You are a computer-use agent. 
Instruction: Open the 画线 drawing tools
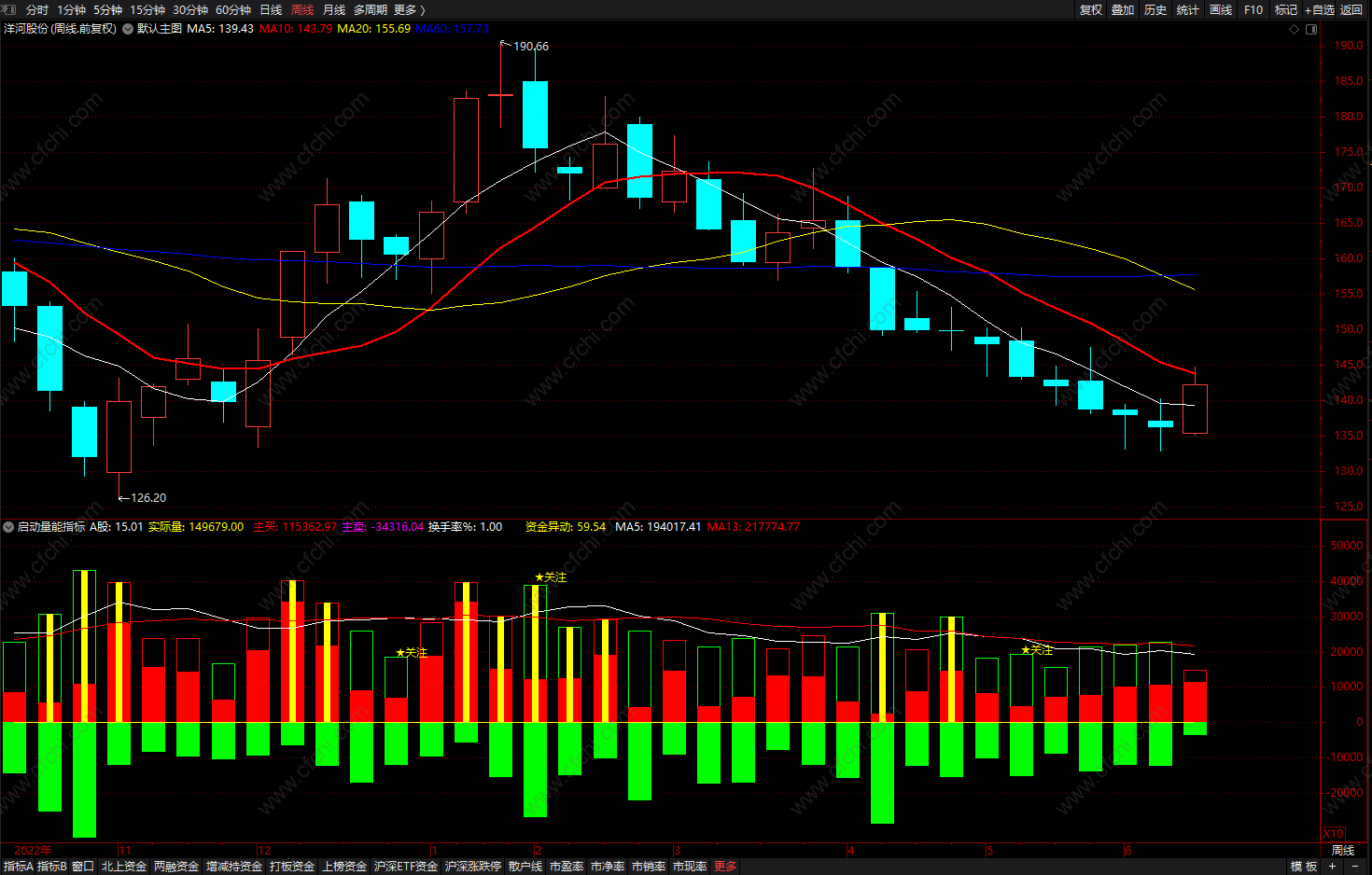(1221, 9)
